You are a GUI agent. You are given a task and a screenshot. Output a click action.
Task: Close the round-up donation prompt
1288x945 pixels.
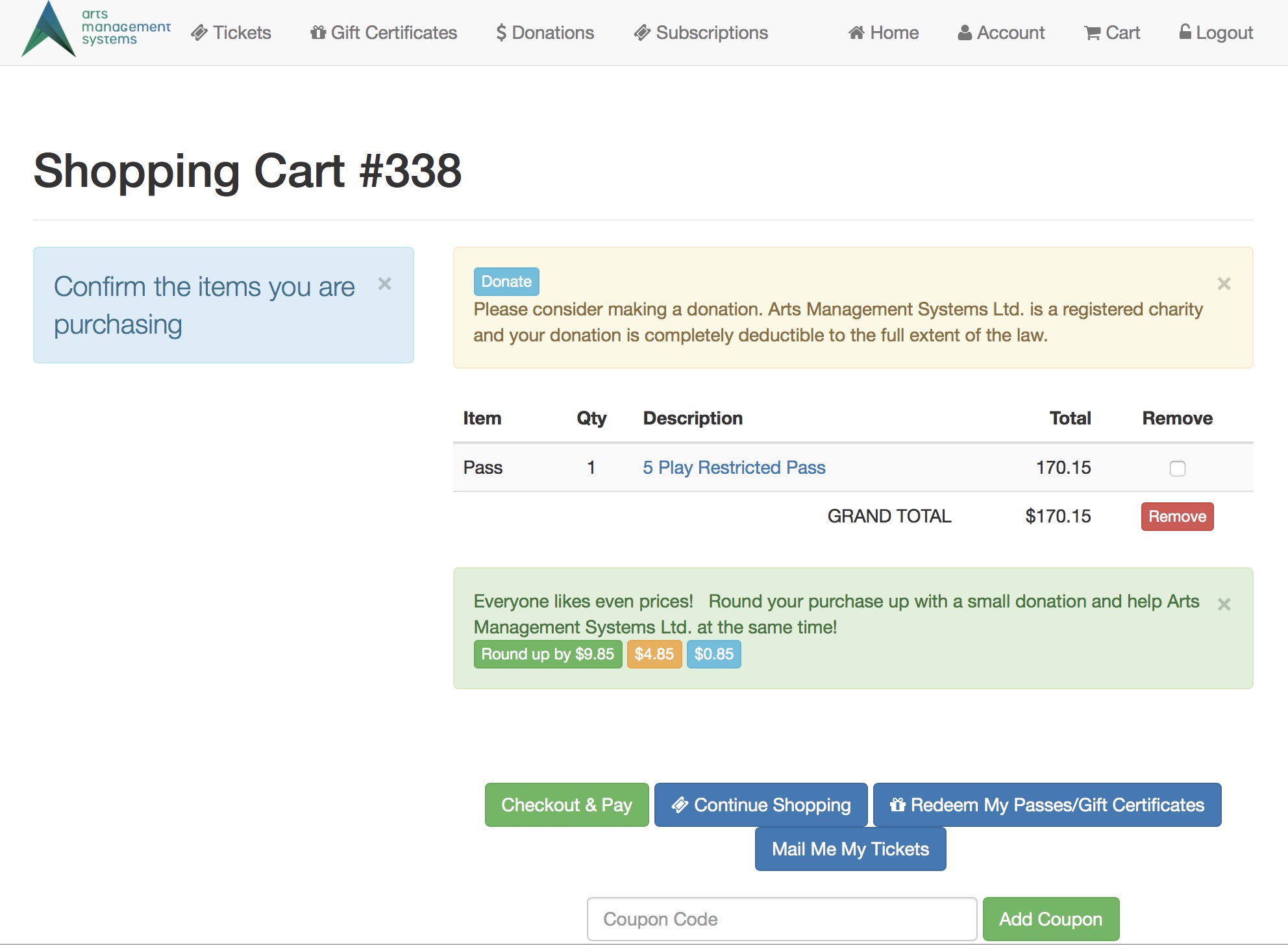pos(1223,604)
